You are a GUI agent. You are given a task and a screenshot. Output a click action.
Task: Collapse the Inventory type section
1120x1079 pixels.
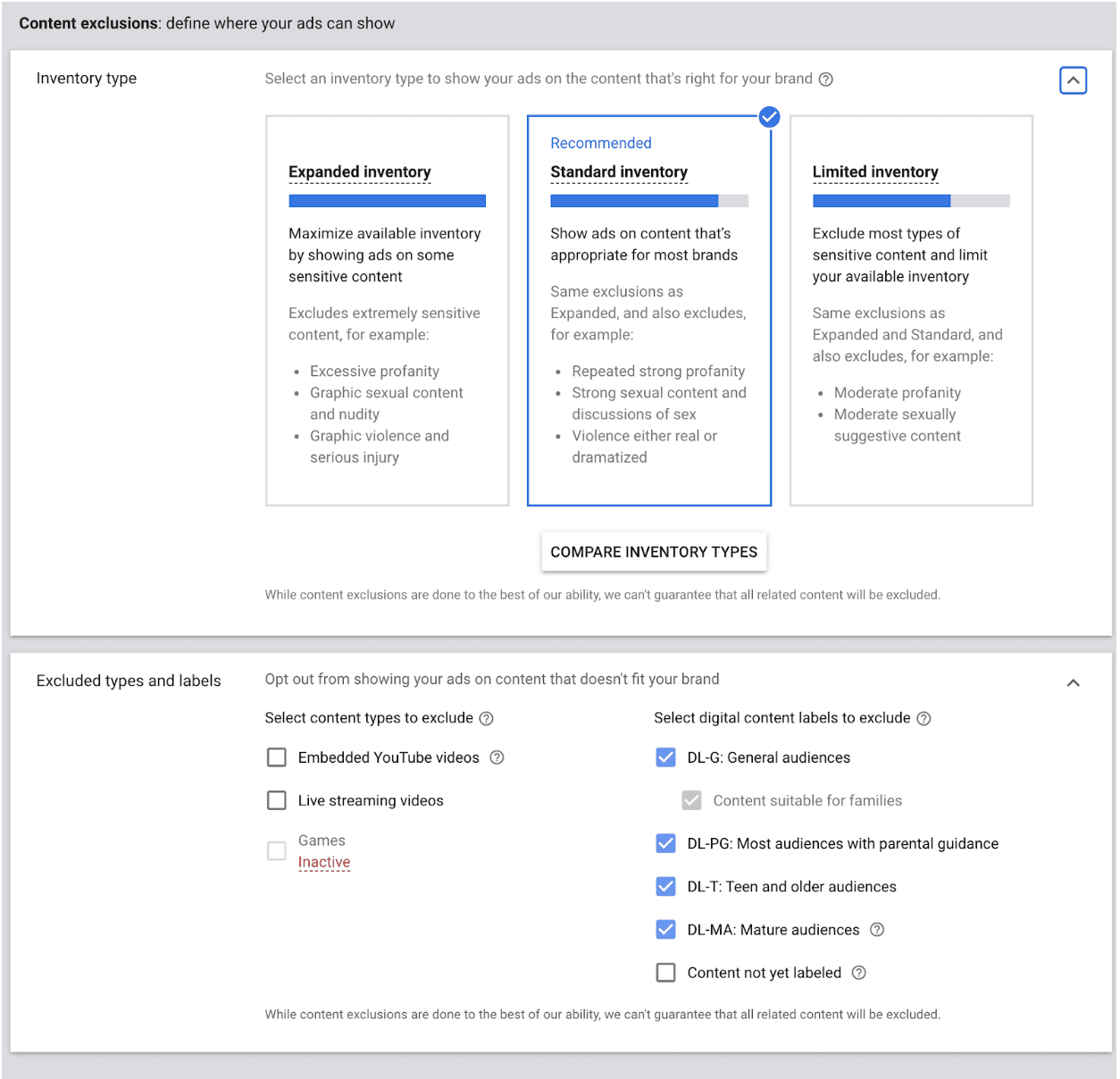click(x=1073, y=80)
